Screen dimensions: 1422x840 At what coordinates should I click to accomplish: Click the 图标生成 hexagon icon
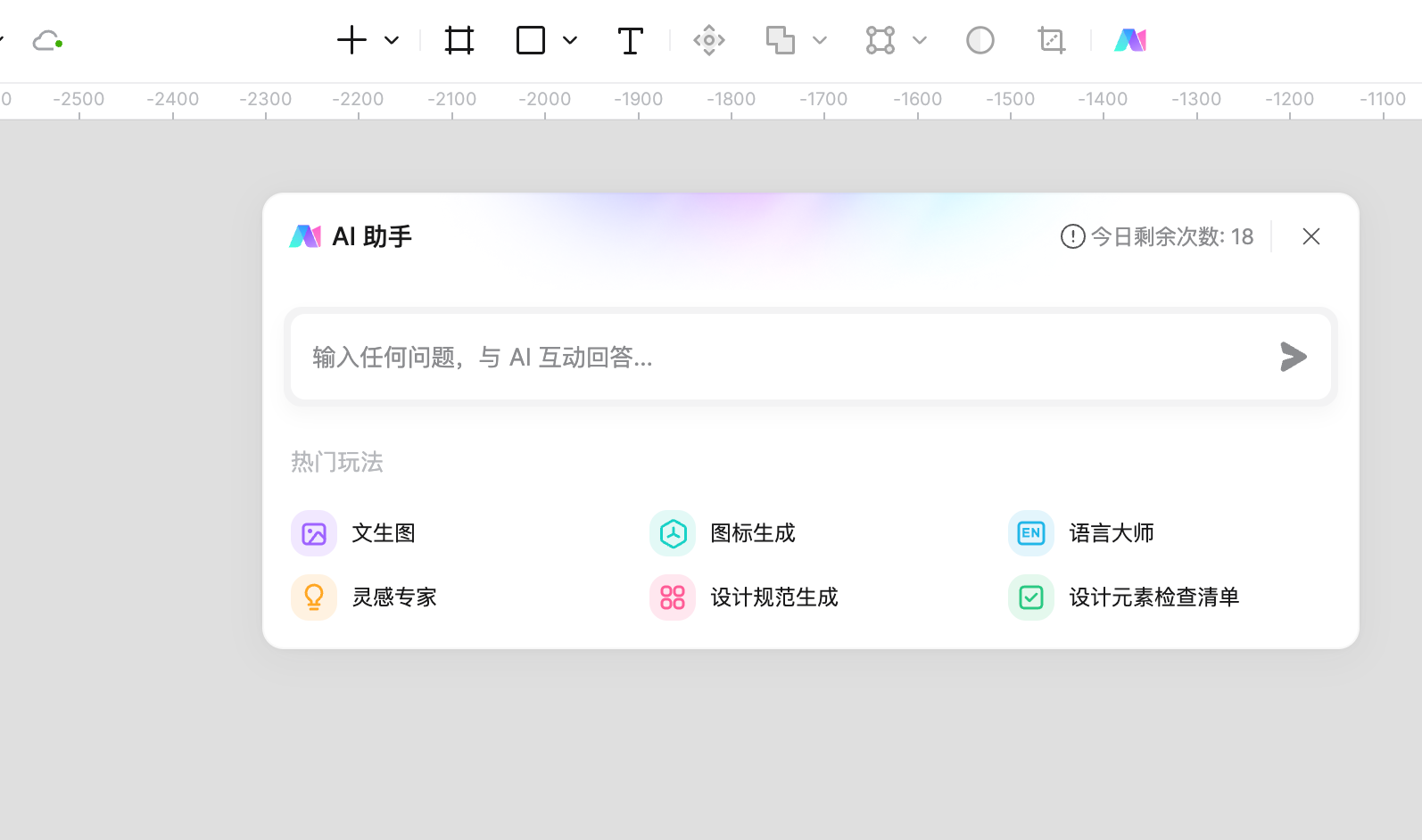673,533
